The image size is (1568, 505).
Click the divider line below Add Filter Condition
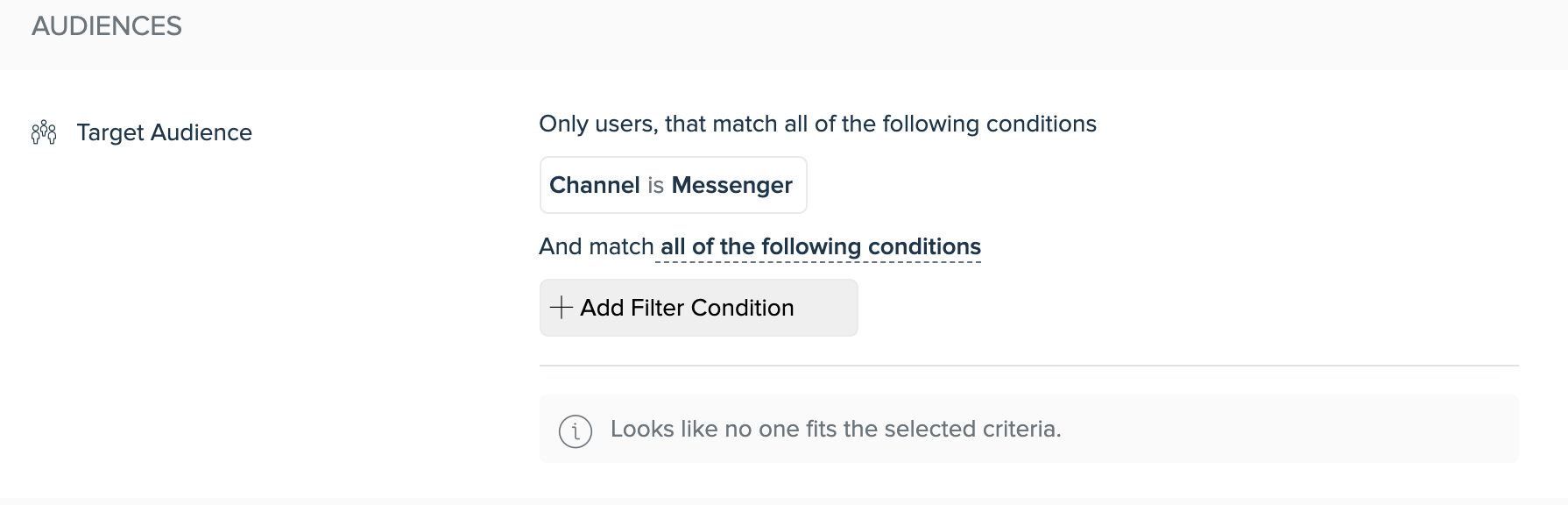click(x=1028, y=366)
